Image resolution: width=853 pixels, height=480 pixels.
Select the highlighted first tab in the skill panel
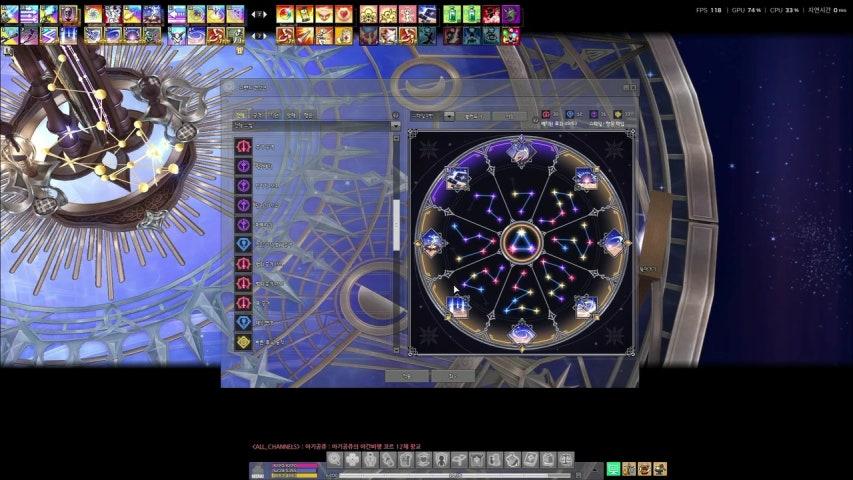click(241, 115)
